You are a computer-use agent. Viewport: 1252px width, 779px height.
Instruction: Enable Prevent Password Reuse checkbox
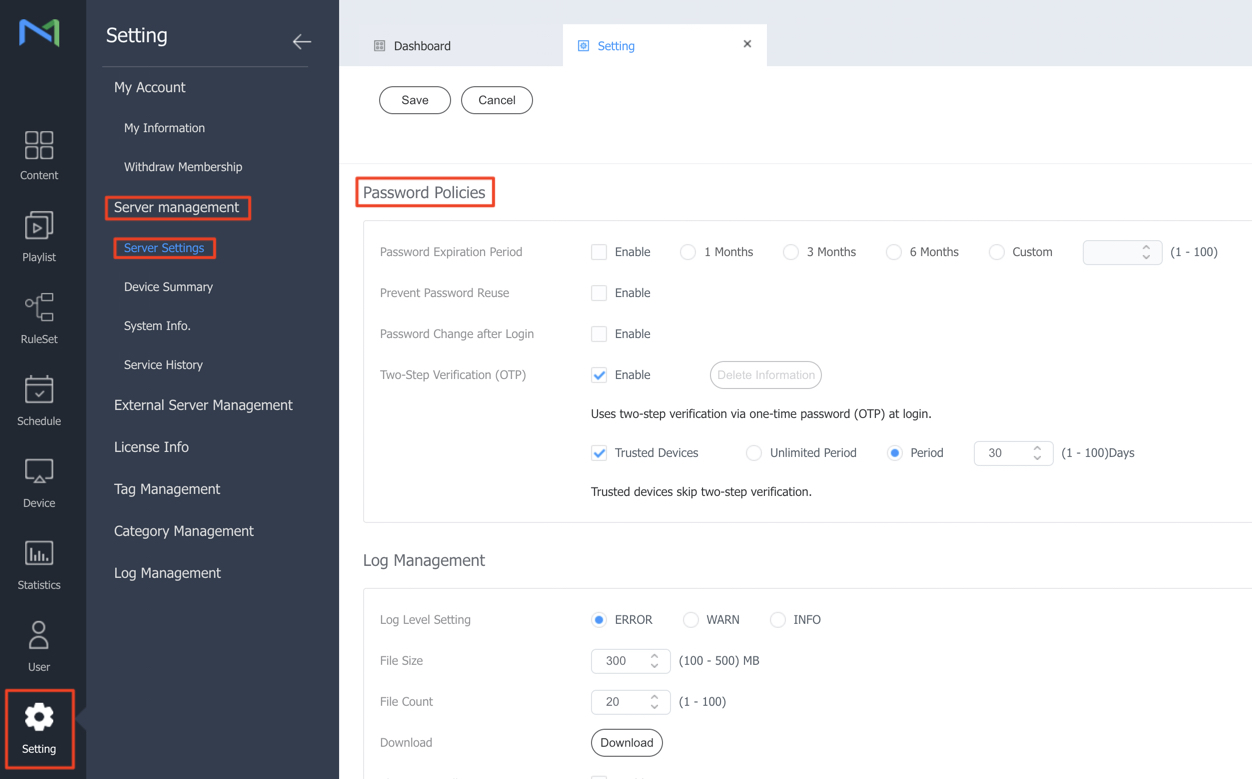coord(599,293)
